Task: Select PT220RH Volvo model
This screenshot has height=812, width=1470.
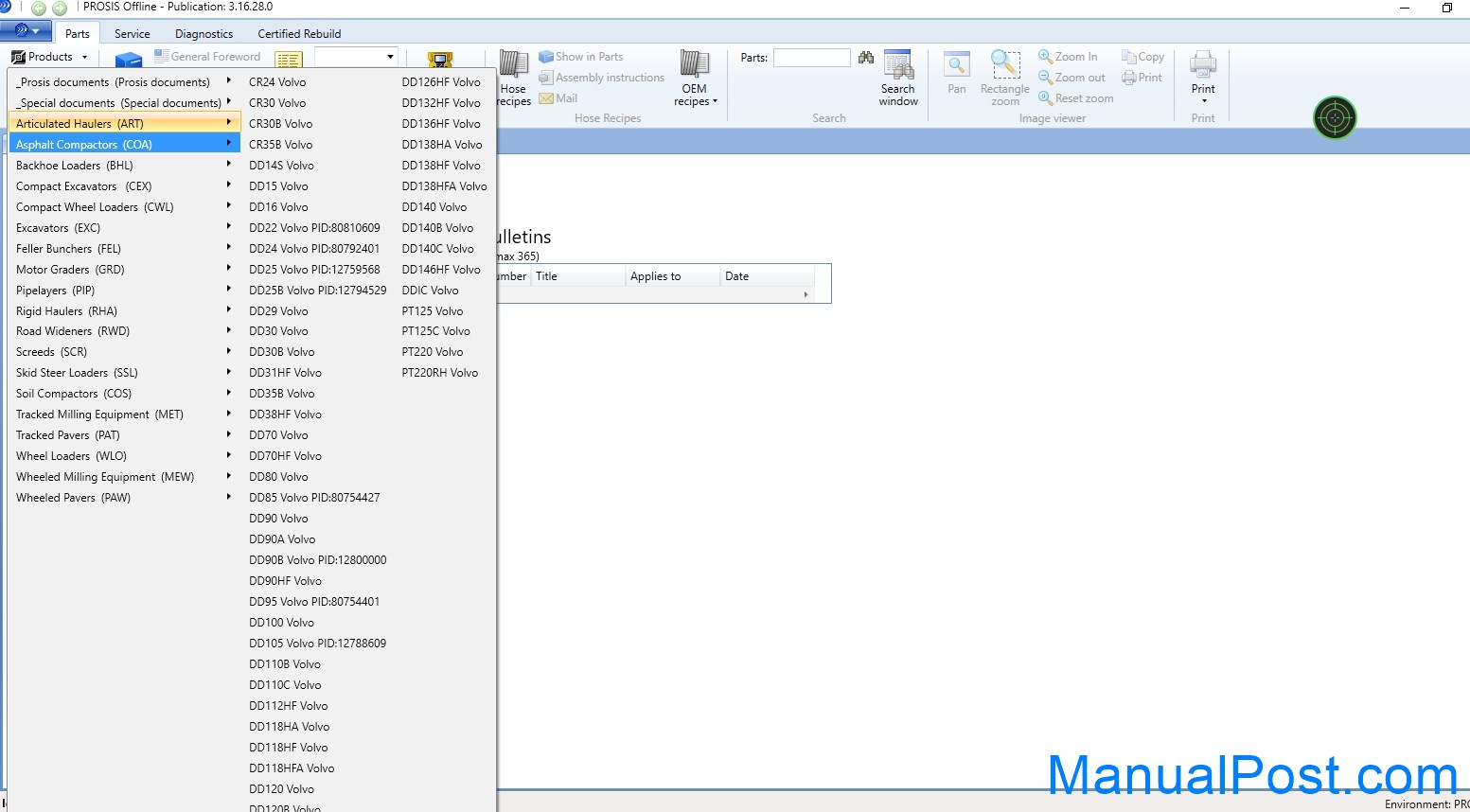Action: coord(439,373)
